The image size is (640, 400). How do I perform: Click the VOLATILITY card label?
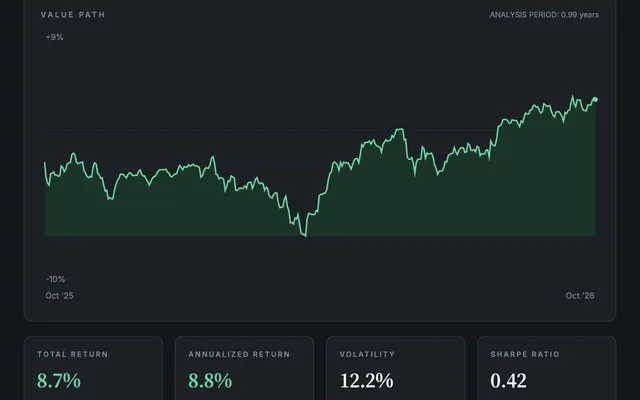(x=367, y=354)
